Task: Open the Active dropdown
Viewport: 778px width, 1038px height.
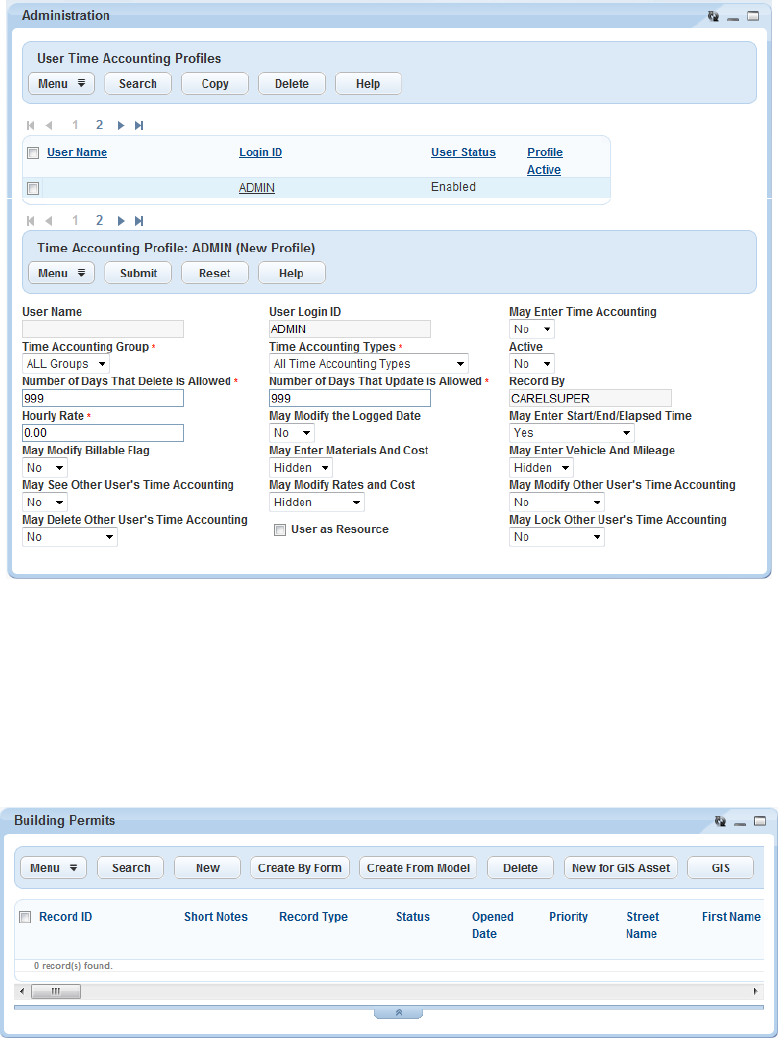Action: (532, 363)
